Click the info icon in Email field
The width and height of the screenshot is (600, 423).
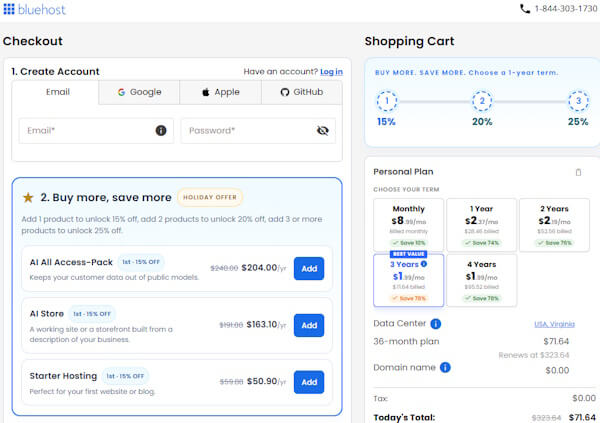coord(161,131)
